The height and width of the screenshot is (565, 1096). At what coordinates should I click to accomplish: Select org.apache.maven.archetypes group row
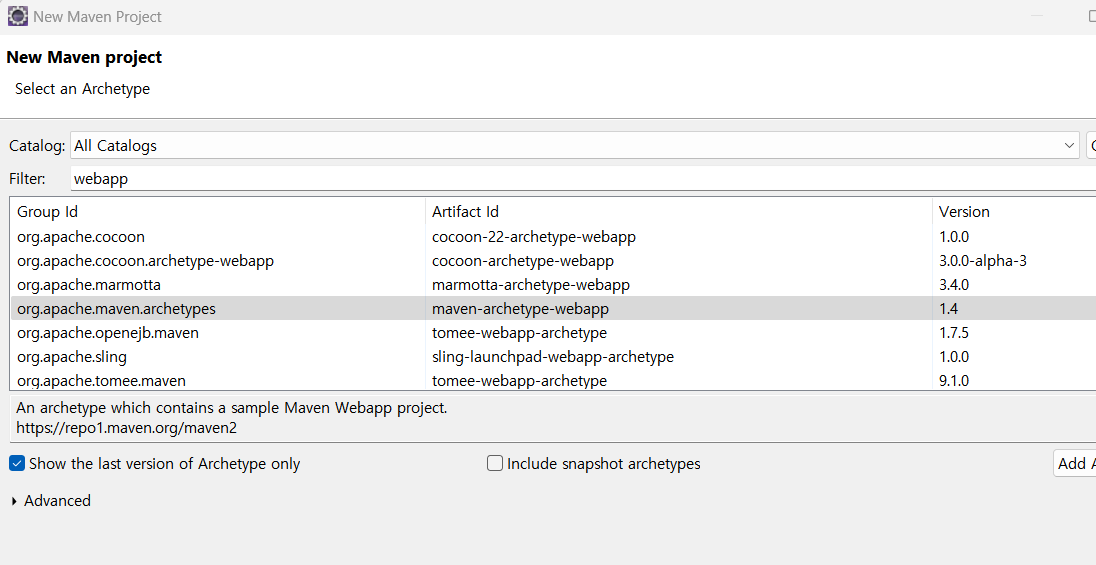tap(117, 308)
